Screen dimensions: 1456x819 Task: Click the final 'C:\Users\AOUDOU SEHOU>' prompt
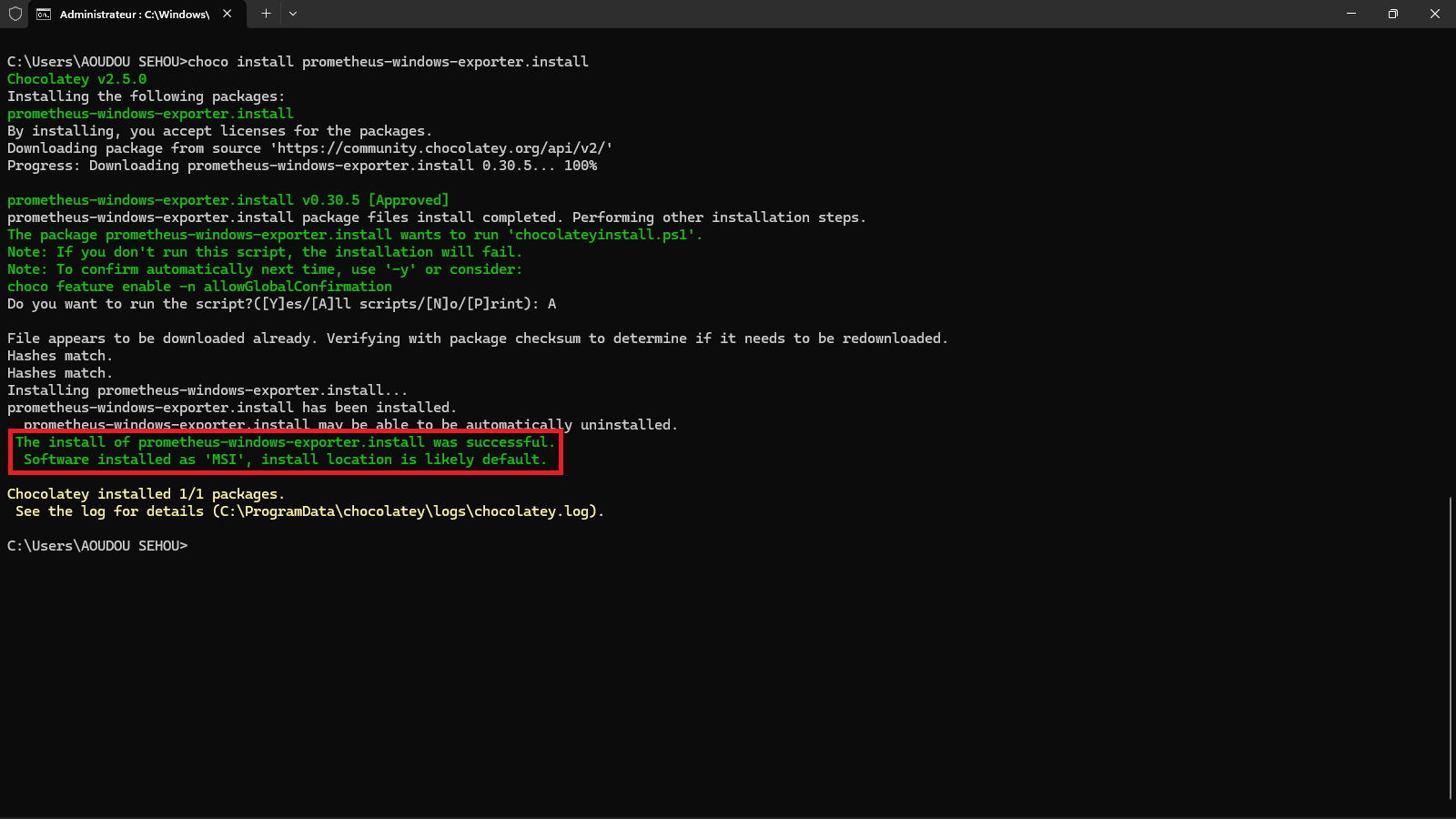tap(97, 546)
